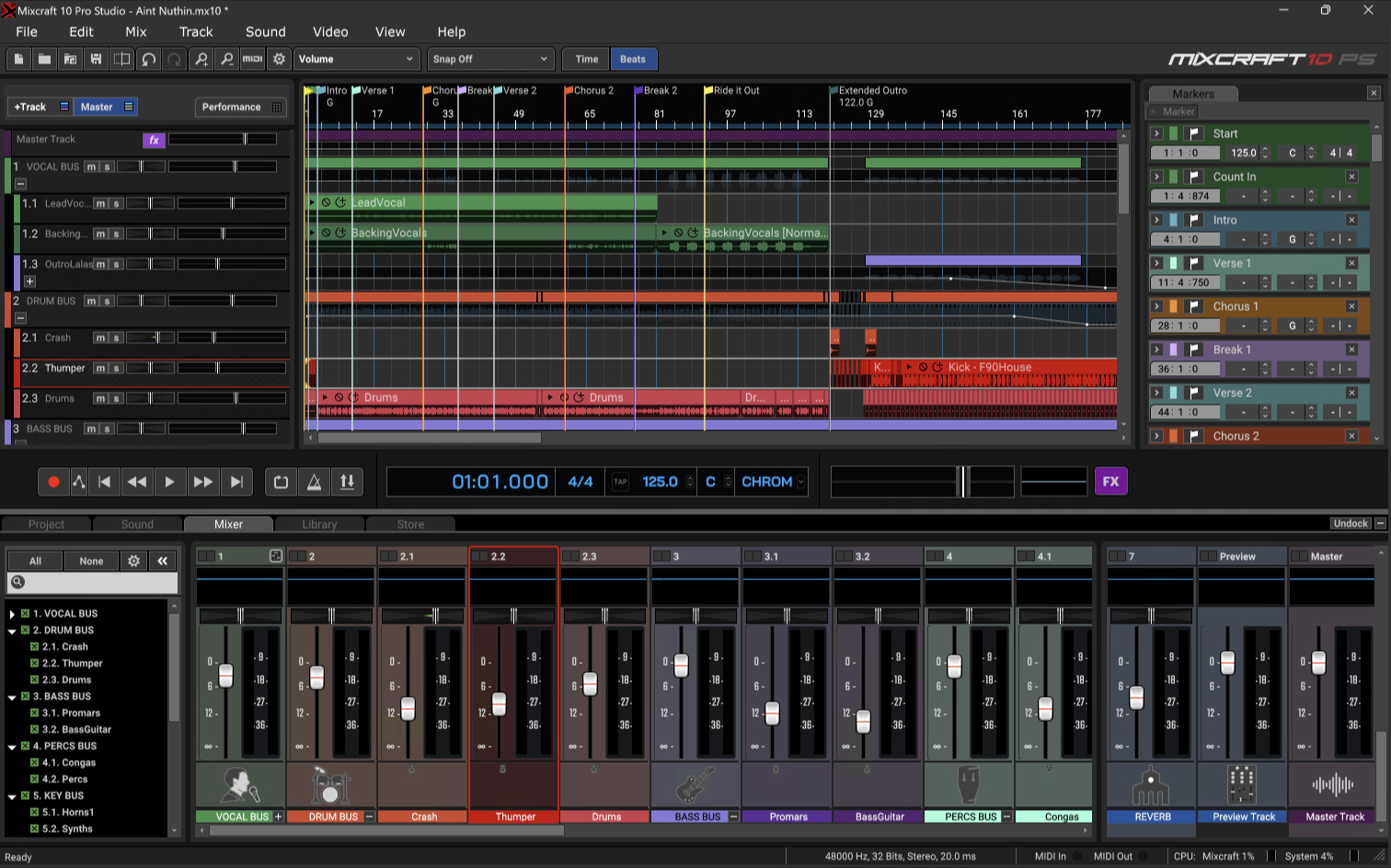Toggle Loop mode icon near transport
Viewport: 1391px width, 868px height.
pyautogui.click(x=281, y=481)
